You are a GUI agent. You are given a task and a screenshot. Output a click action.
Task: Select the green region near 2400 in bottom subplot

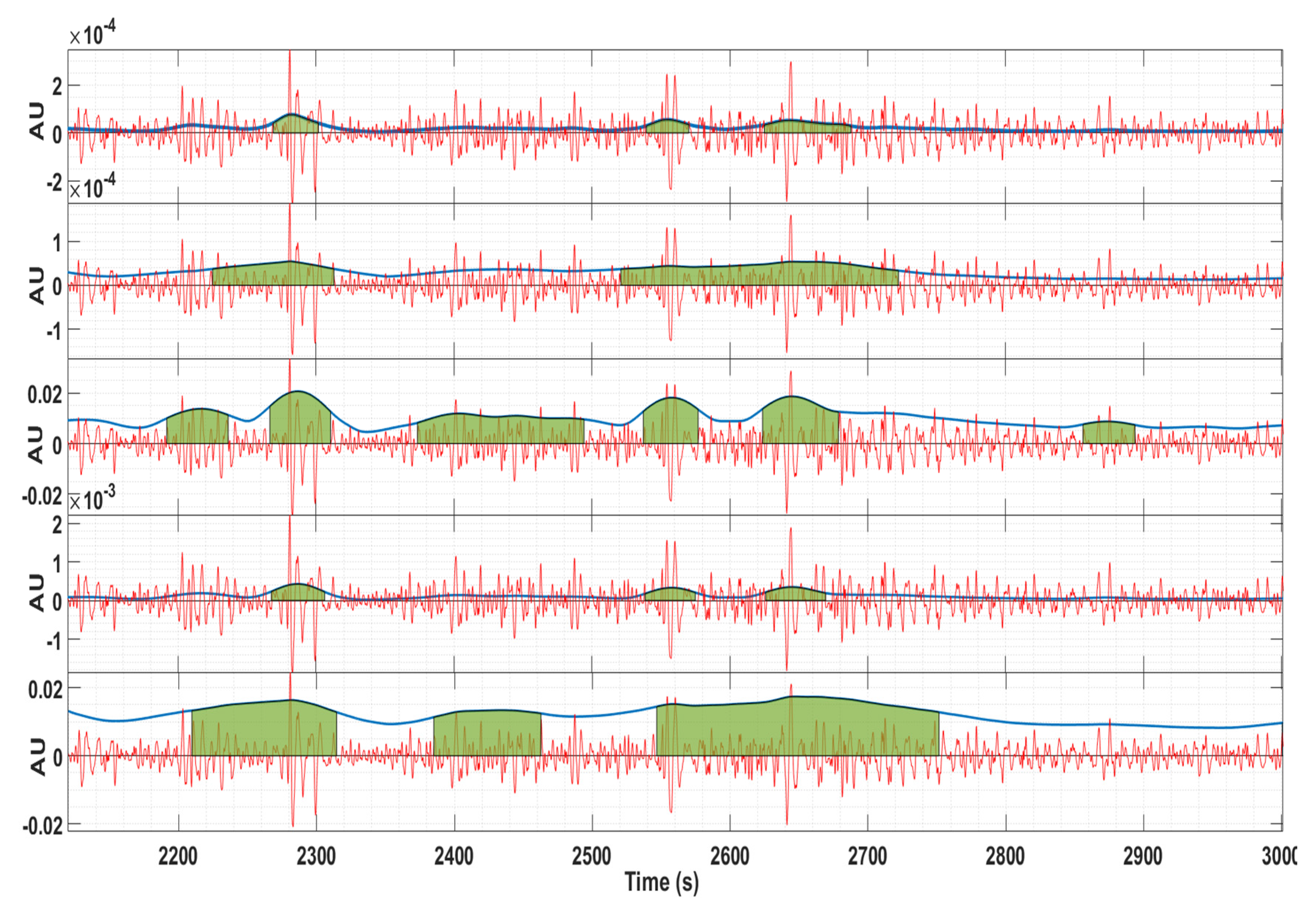click(488, 737)
